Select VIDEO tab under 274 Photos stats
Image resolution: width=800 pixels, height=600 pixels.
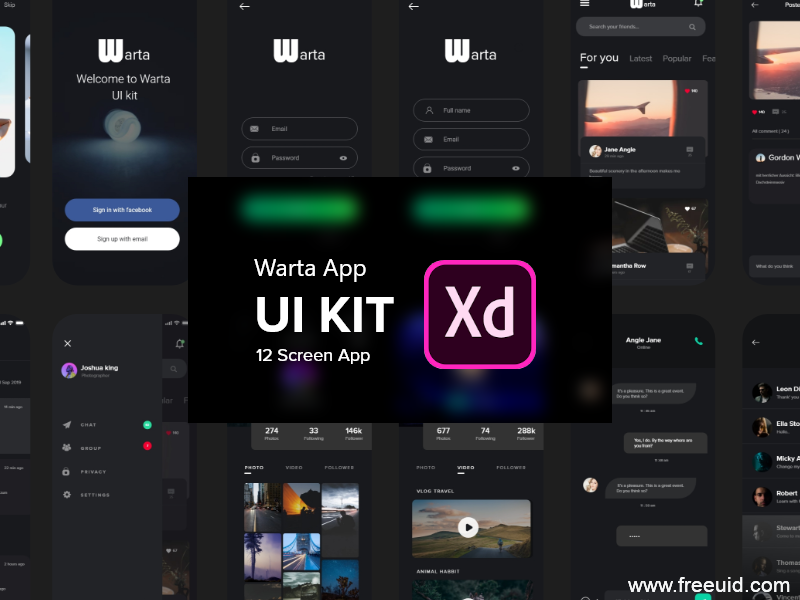(294, 467)
